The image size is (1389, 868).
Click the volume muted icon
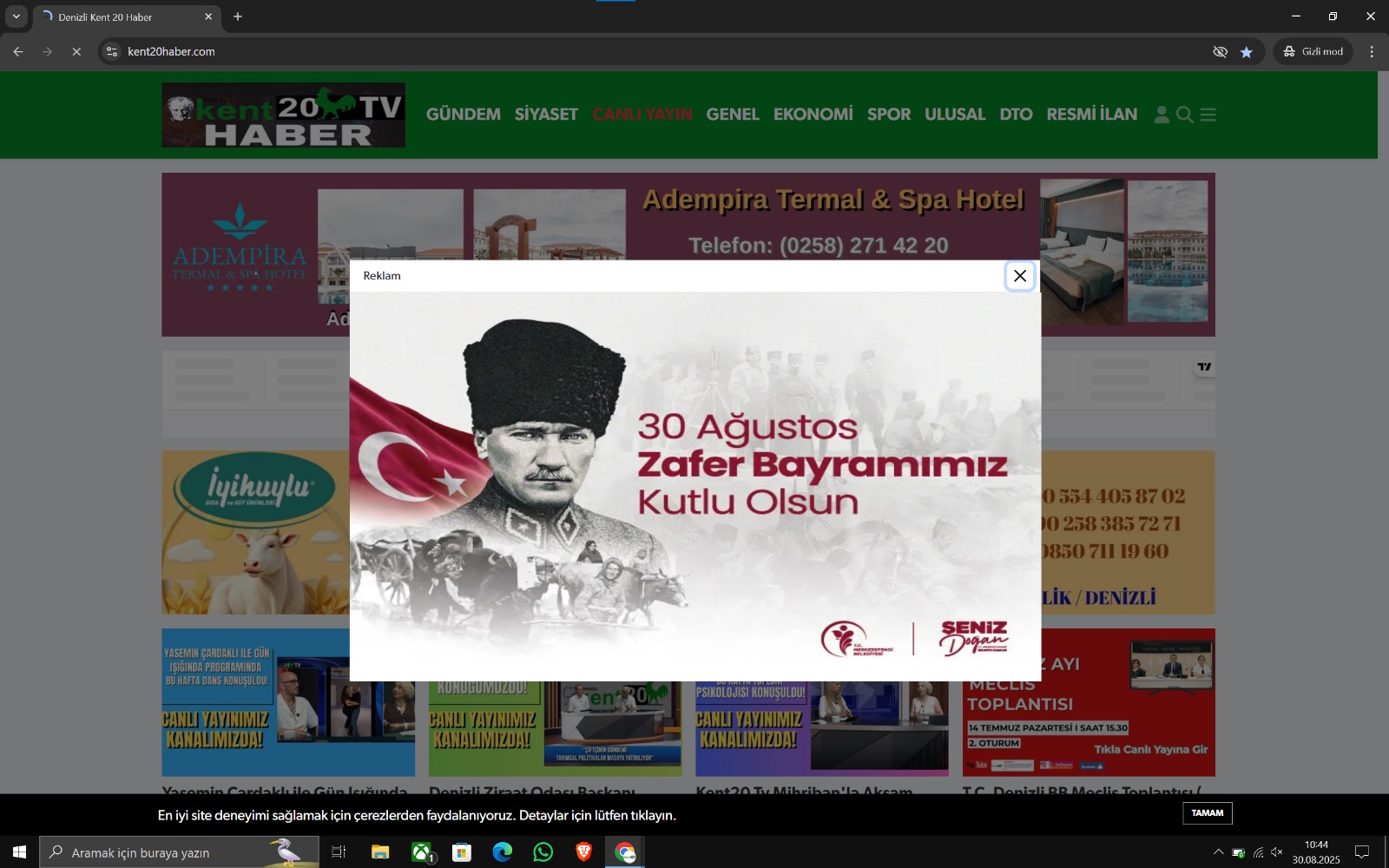(x=1276, y=852)
